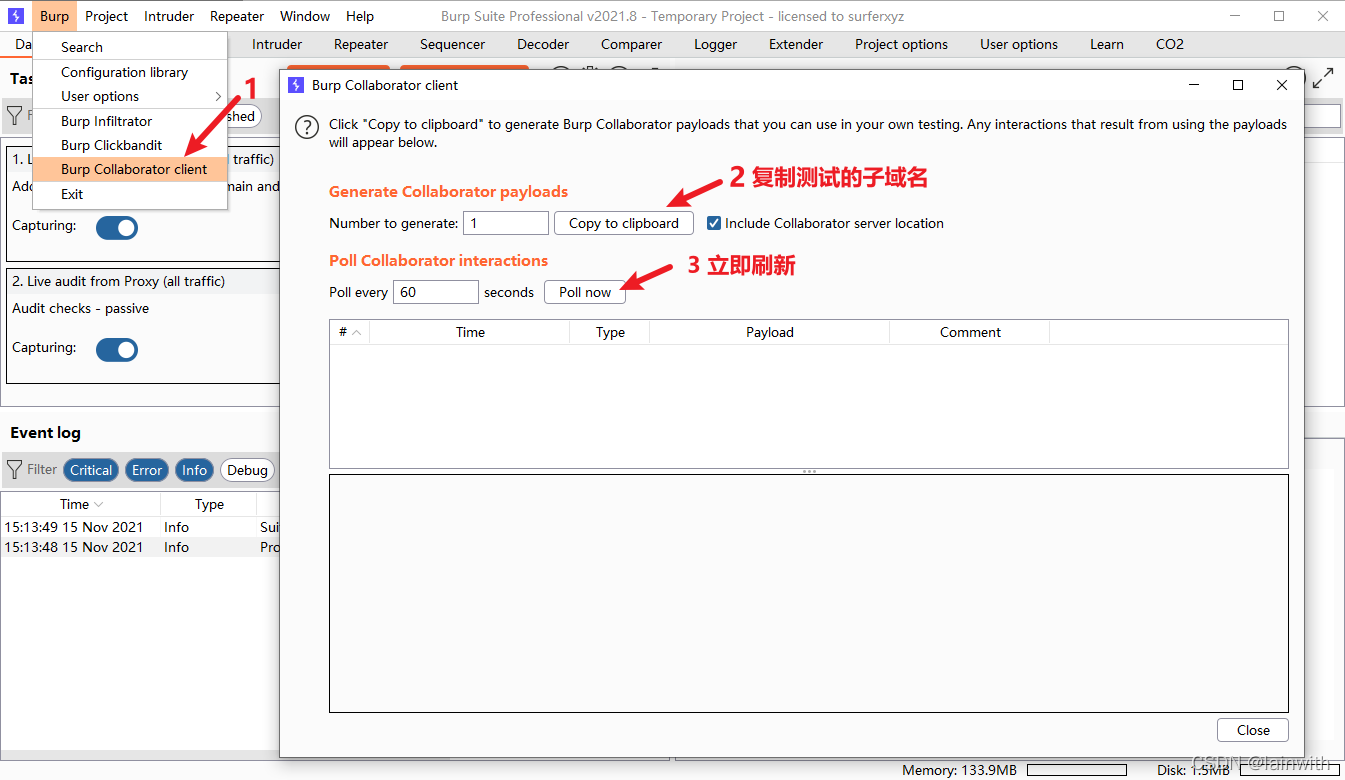This screenshot has width=1345, height=780.
Task: Open the Intruder menu in the menu bar
Action: point(169,16)
